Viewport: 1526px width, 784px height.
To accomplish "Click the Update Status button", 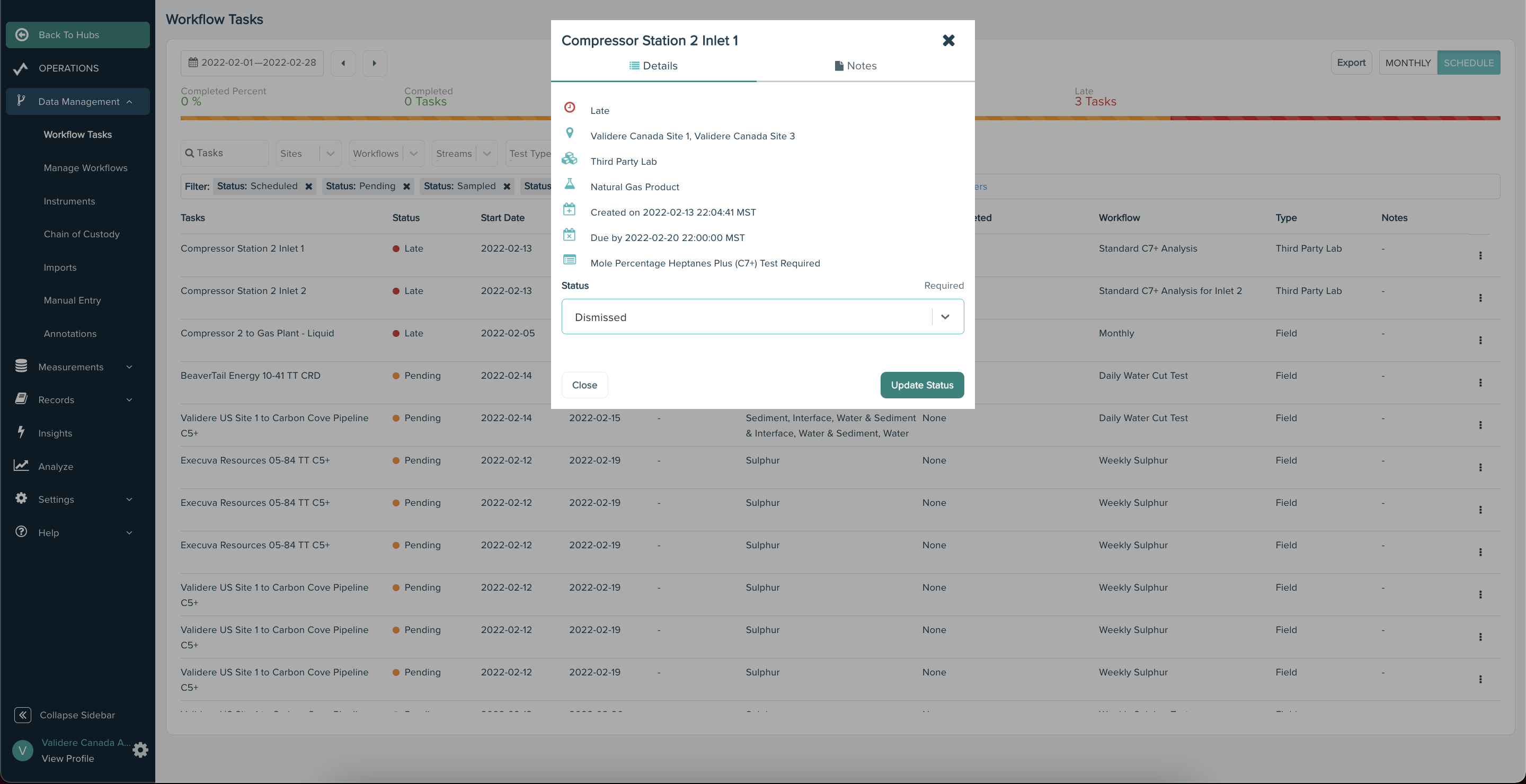I will coord(922,385).
